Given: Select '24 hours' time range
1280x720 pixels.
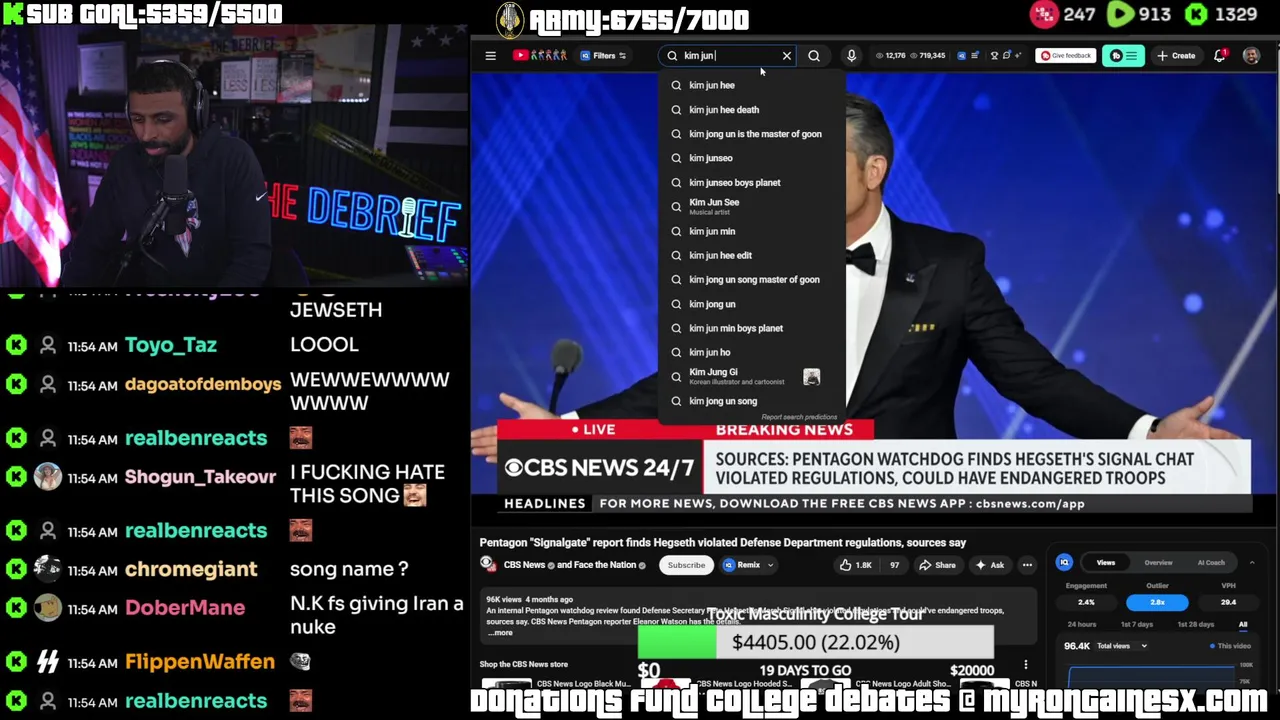Looking at the screenshot, I should coord(1082,625).
